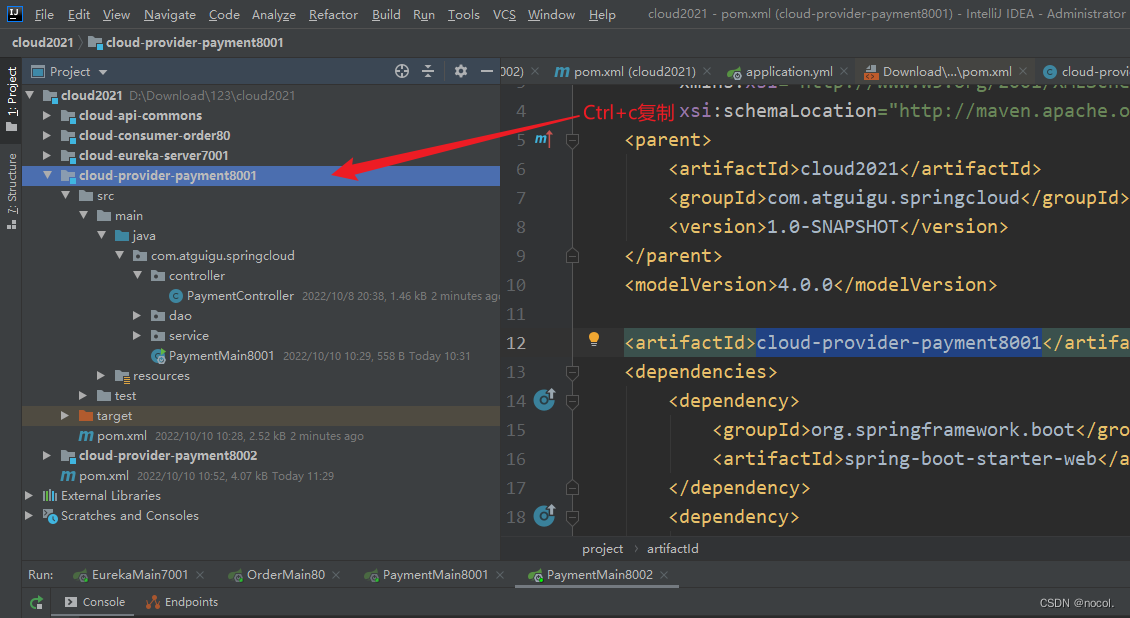Click the 'project' editor breadcrumb
The height and width of the screenshot is (618, 1130).
pyautogui.click(x=602, y=549)
